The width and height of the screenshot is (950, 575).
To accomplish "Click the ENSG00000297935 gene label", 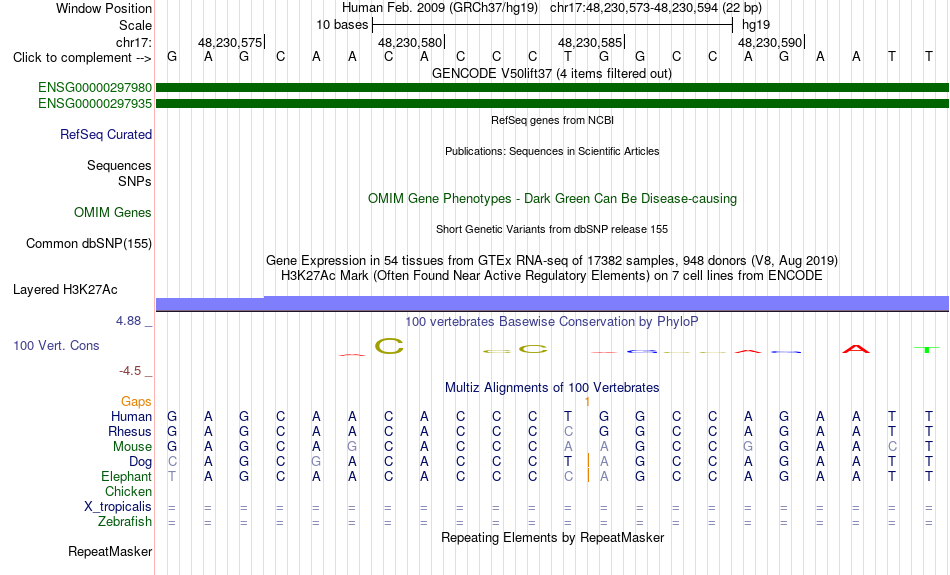I will coord(95,104).
